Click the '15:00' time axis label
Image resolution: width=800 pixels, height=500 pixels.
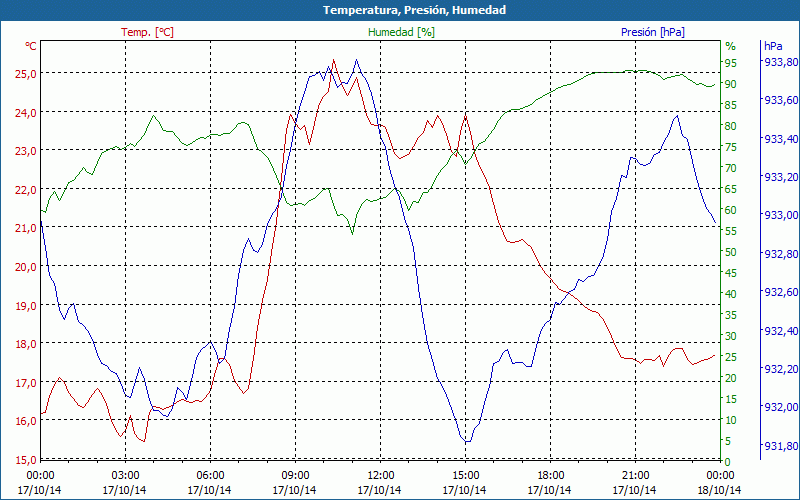(x=465, y=476)
